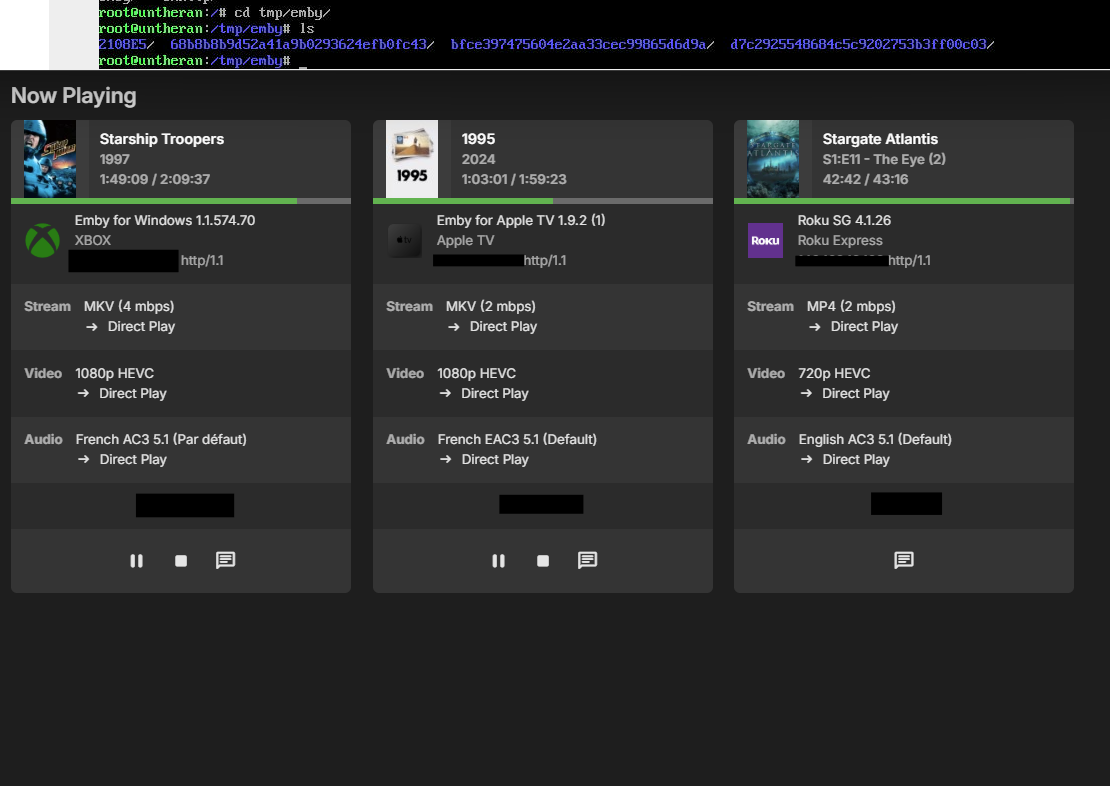Click the 2108E5 directory in the terminal
The width and height of the screenshot is (1110, 786).
[x=120, y=44]
